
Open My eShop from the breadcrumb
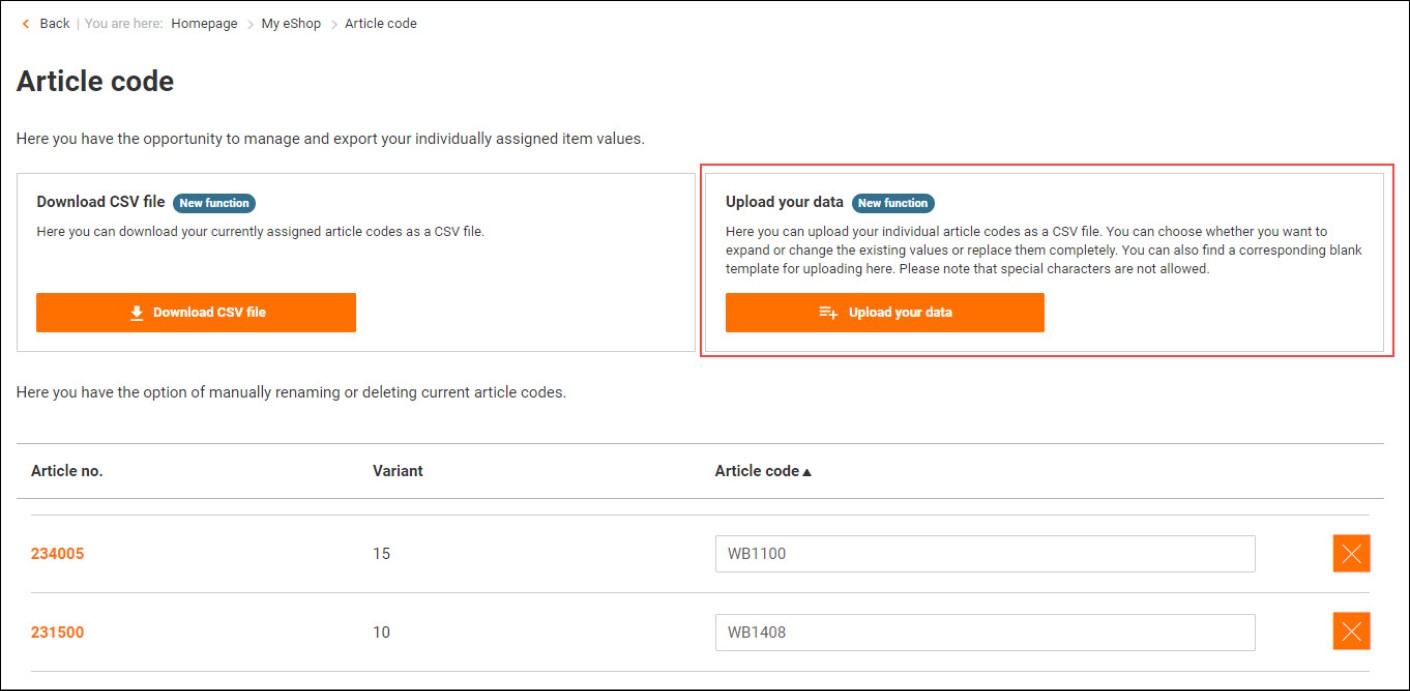coord(291,24)
